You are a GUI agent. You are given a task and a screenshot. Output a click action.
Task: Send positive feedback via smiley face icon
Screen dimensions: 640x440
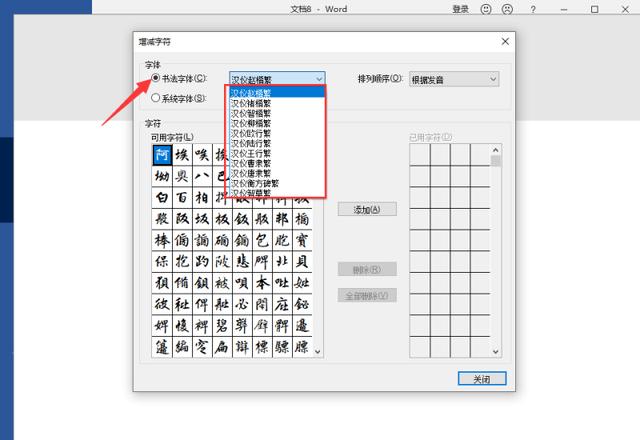pos(486,9)
